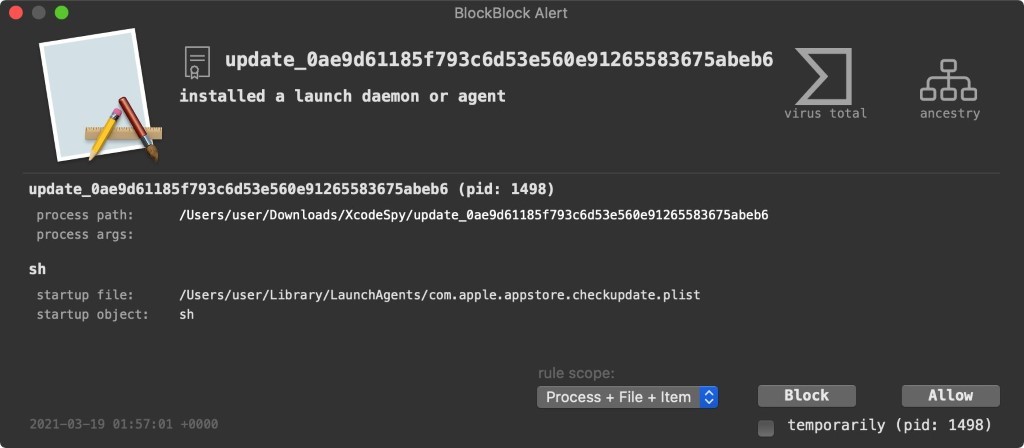
Task: Select the com.apple.appstore.checkupdate.plist startup file path
Action: point(440,295)
